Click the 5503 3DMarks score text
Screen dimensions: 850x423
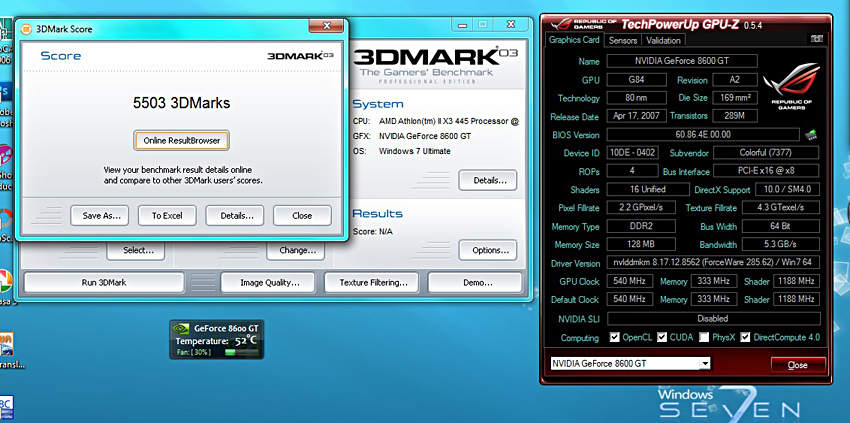[x=182, y=103]
